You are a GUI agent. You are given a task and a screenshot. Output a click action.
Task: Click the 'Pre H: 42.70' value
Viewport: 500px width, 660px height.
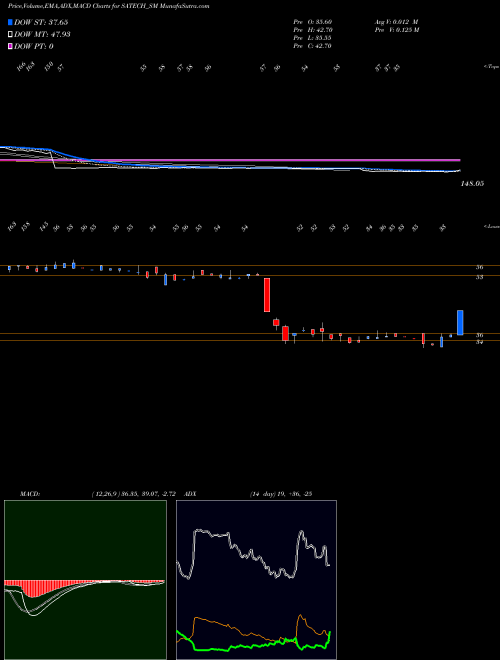(x=313, y=30)
